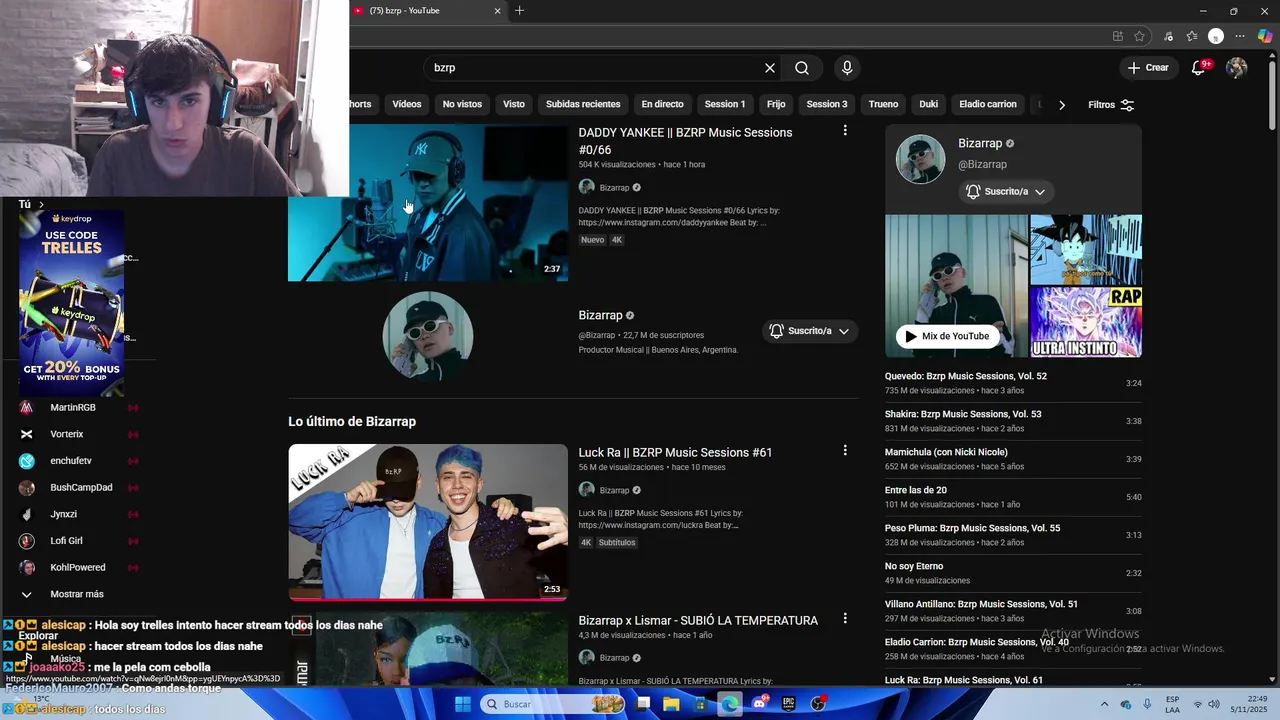Select the En directo filter chip

[x=662, y=104]
